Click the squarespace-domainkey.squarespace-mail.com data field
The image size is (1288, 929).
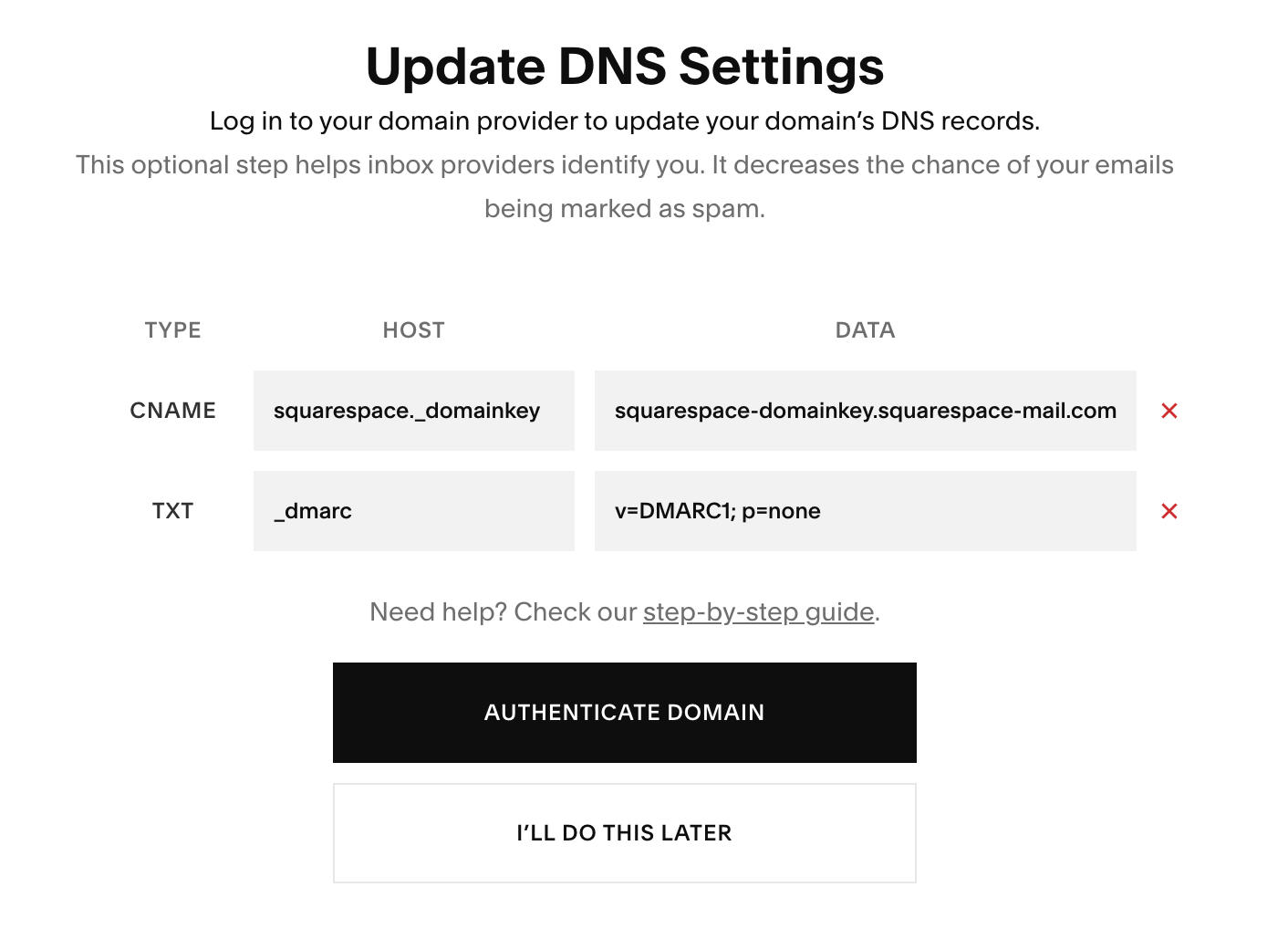pos(865,411)
